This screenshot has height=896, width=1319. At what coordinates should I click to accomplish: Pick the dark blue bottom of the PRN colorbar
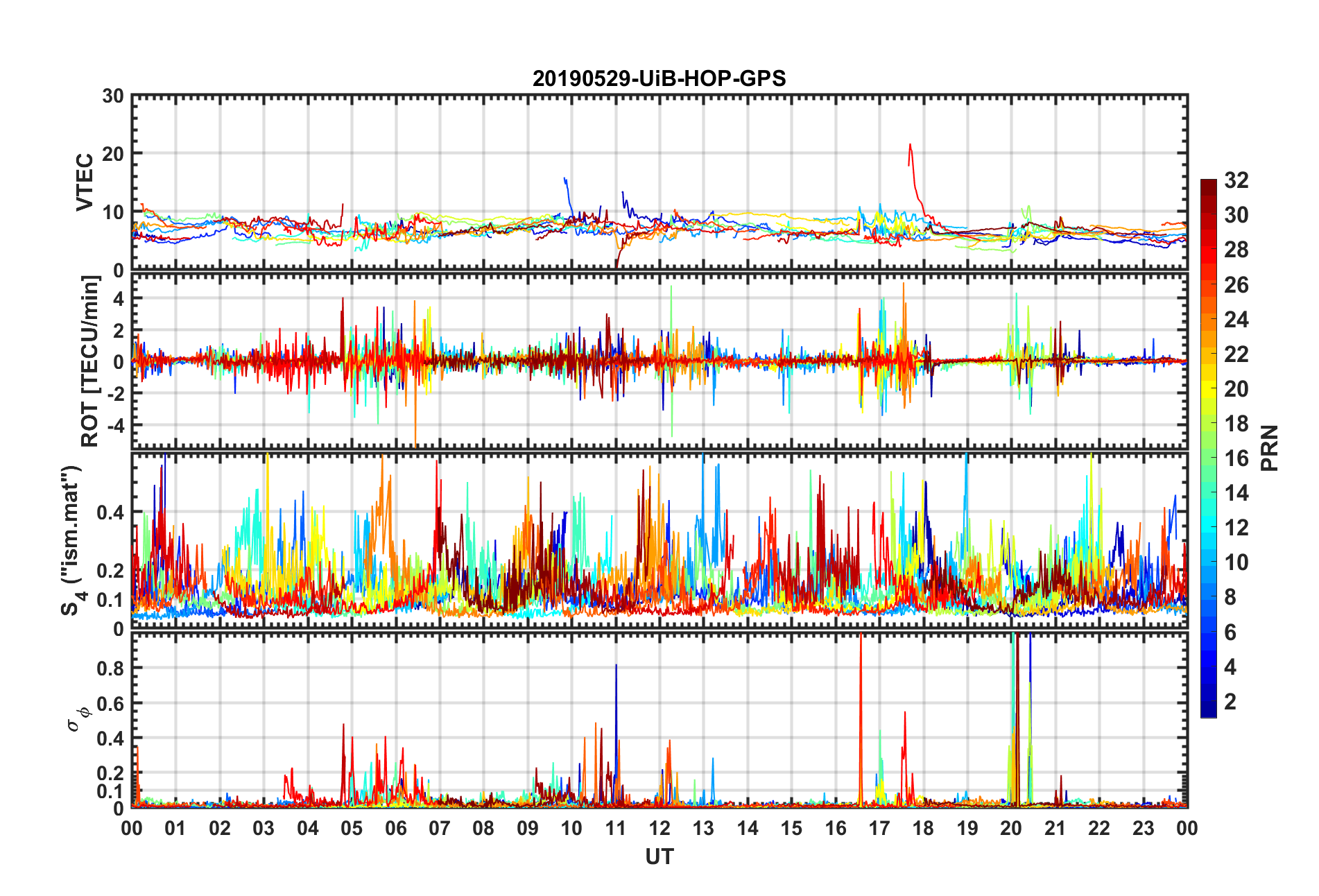tap(1208, 712)
